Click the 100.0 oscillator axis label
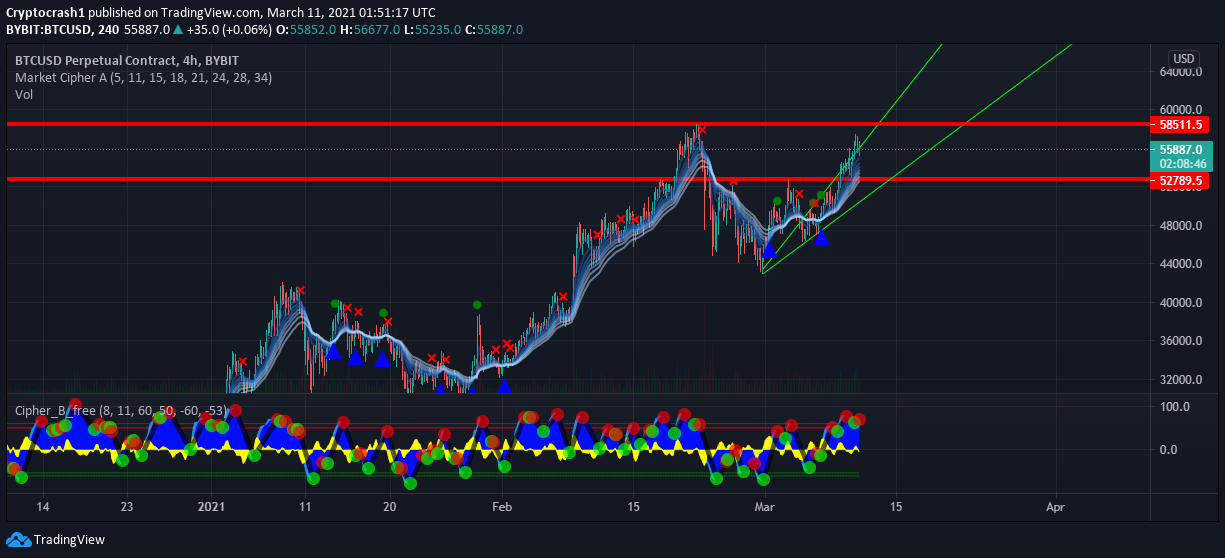This screenshot has height=558, width=1225. point(1175,407)
